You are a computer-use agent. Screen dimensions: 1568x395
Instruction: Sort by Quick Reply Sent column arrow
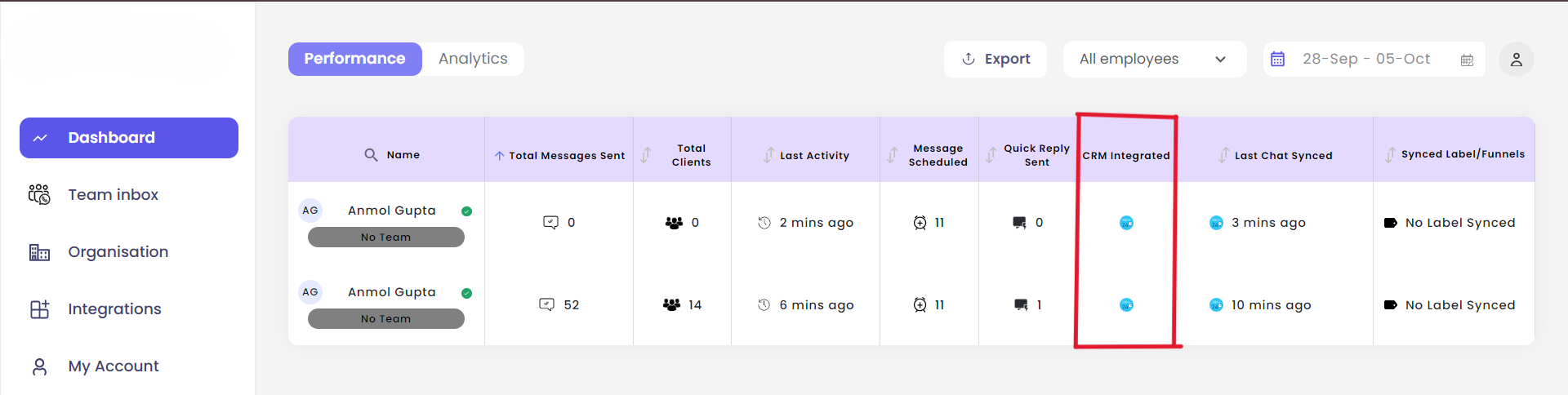[x=991, y=155]
